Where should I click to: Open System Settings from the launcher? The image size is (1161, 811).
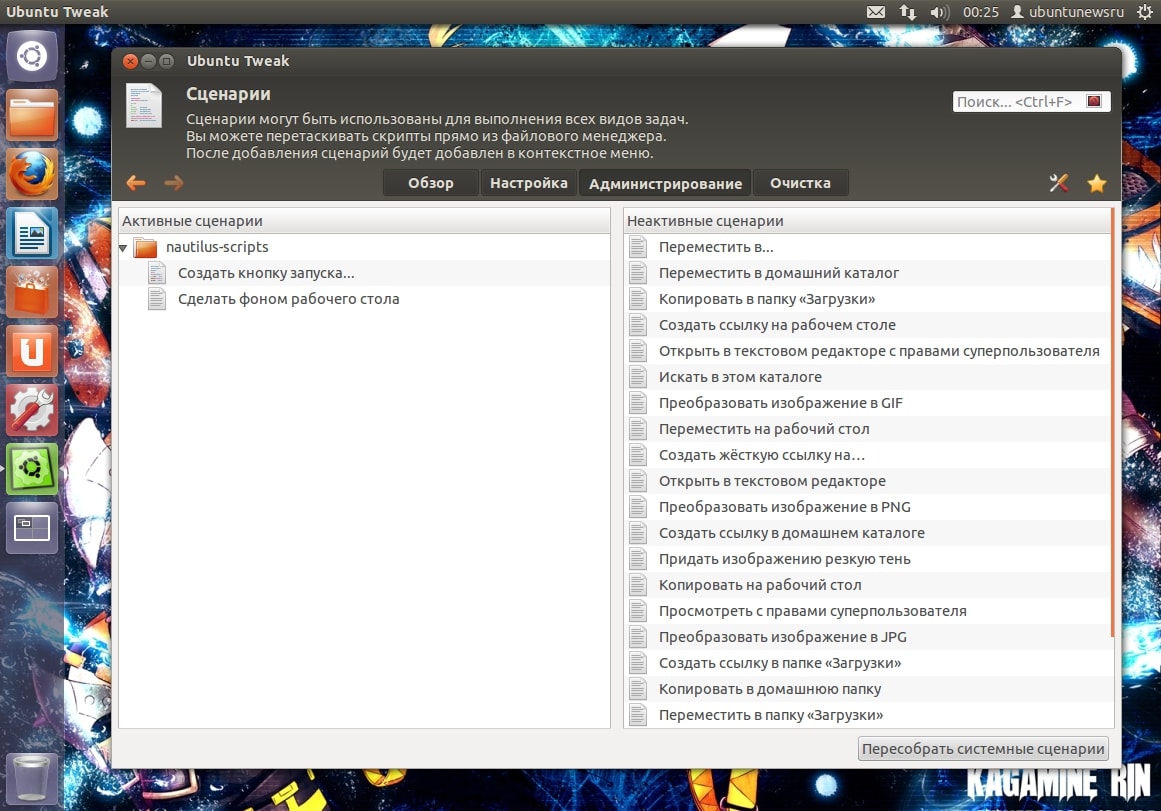click(32, 410)
